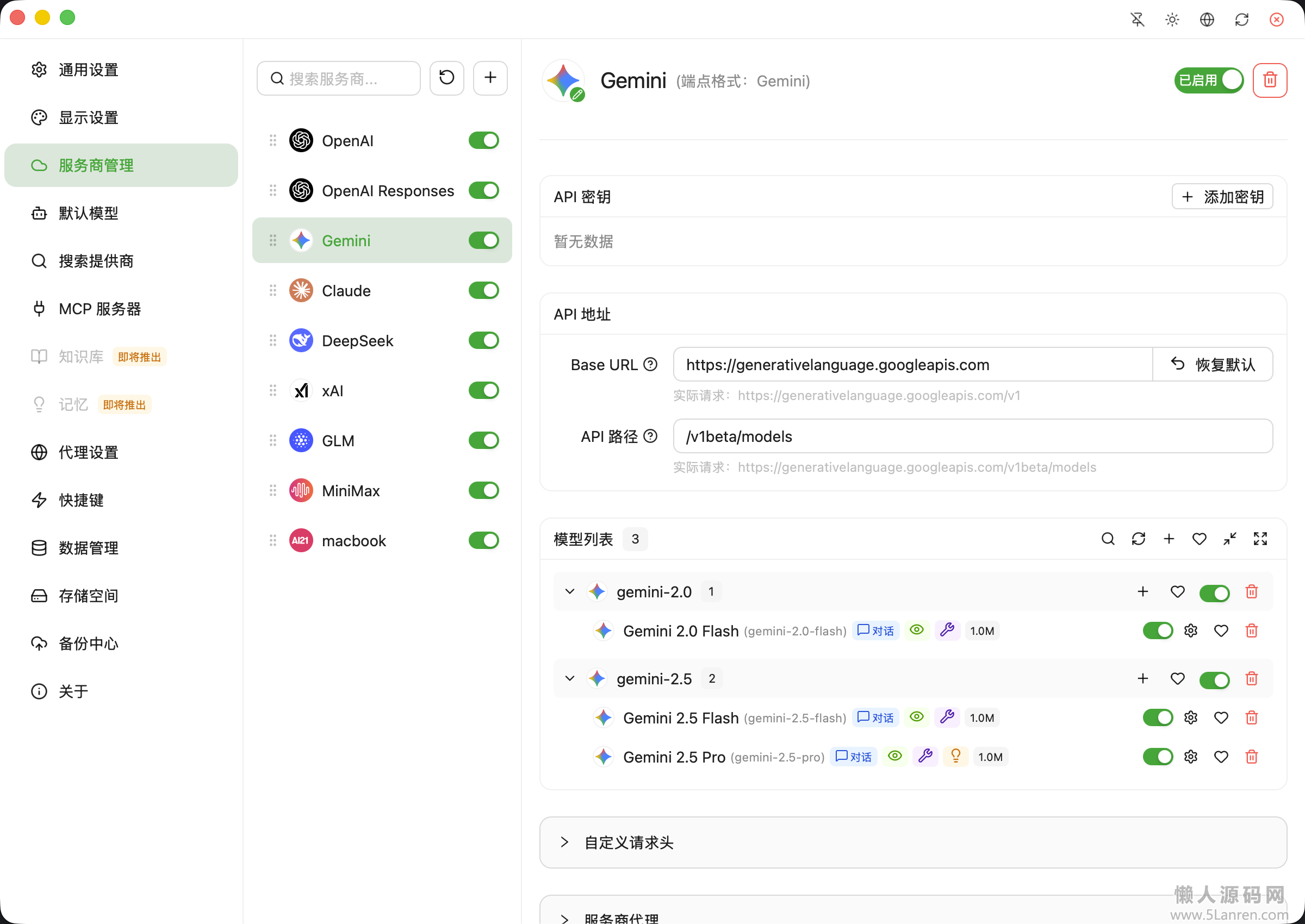Expand the 自定义请求头 section
1305x924 pixels.
tap(629, 842)
